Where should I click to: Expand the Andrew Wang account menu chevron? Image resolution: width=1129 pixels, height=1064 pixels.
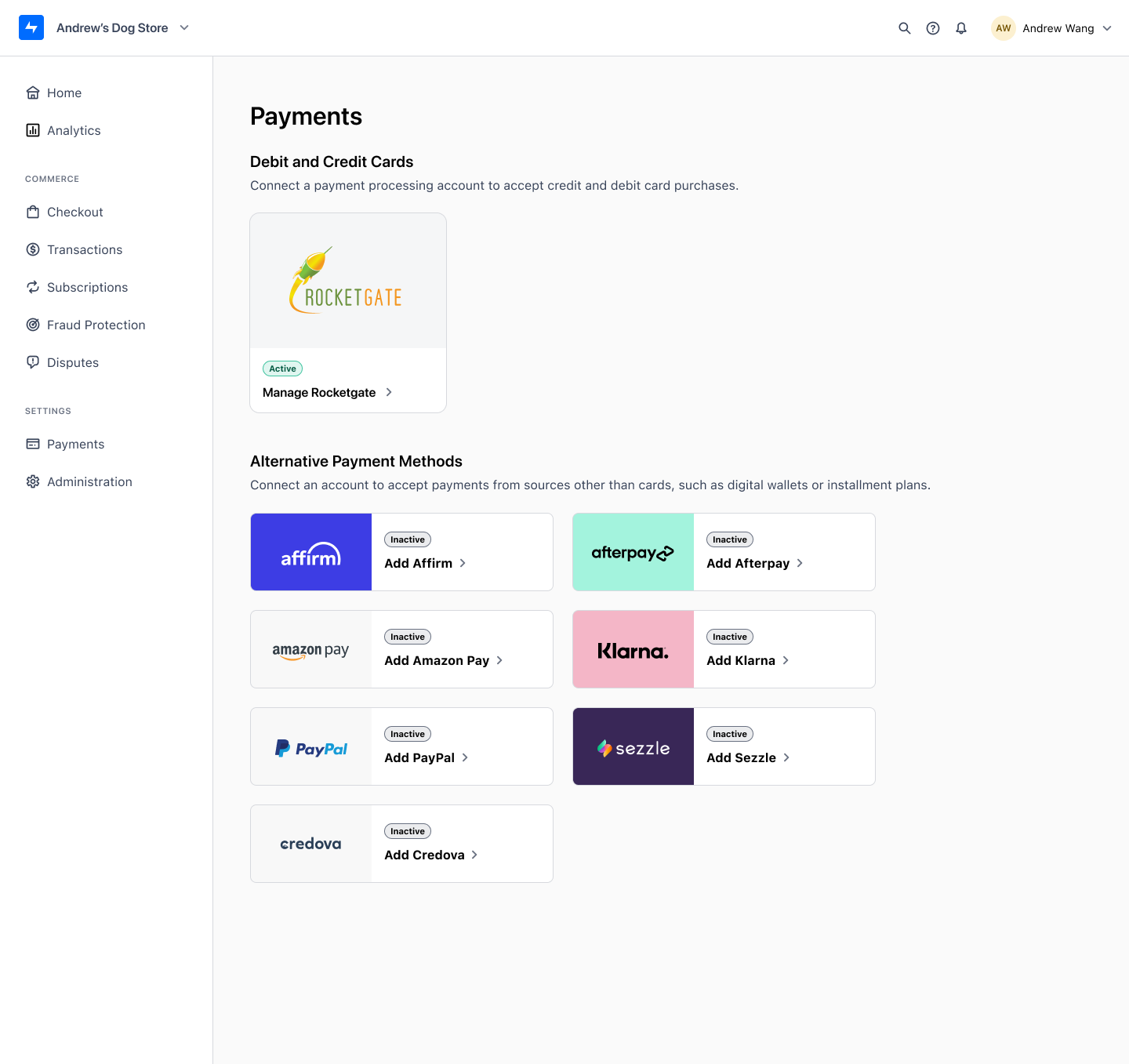tap(1107, 28)
